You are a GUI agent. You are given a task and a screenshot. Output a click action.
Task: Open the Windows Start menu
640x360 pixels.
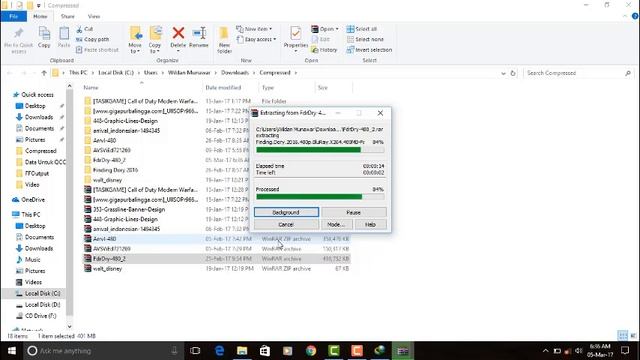click(x=11, y=351)
